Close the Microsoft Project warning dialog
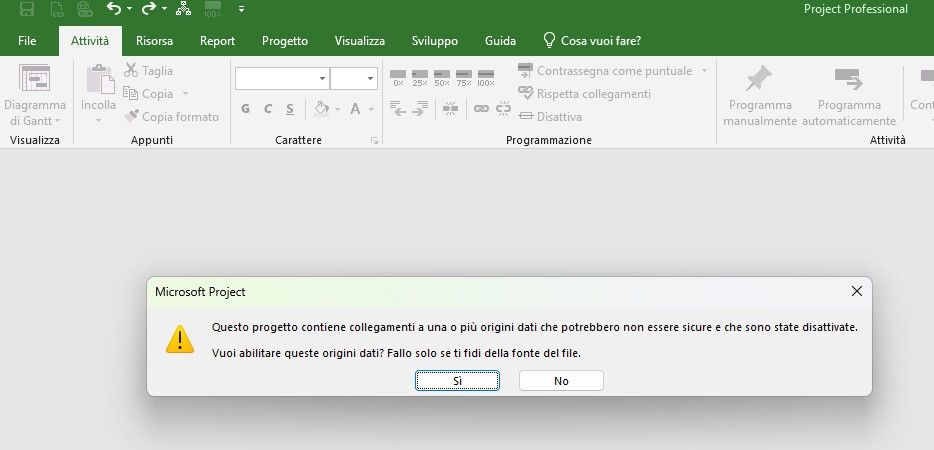 tap(857, 291)
